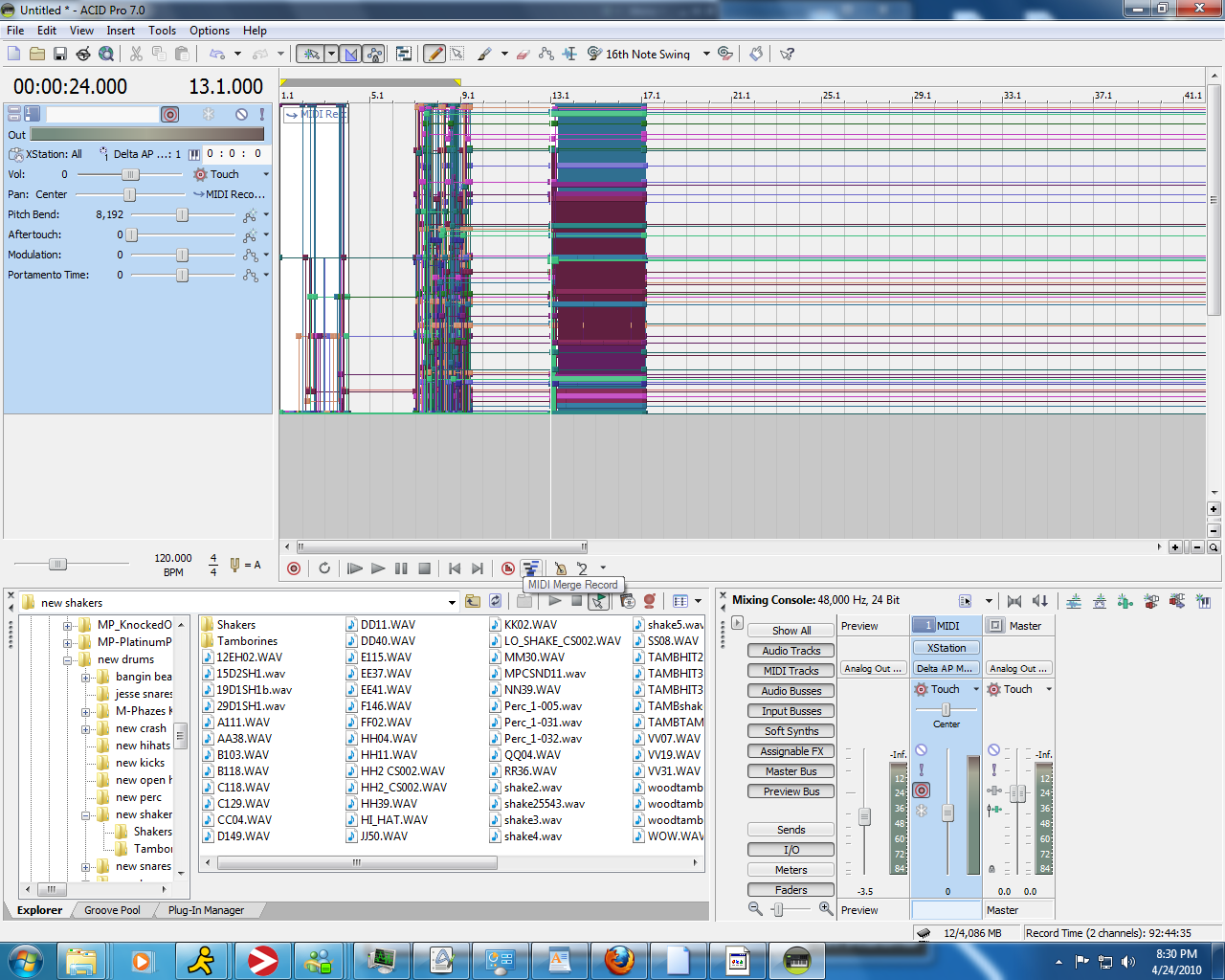Open the Insert menu
1225x980 pixels.
click(x=121, y=31)
